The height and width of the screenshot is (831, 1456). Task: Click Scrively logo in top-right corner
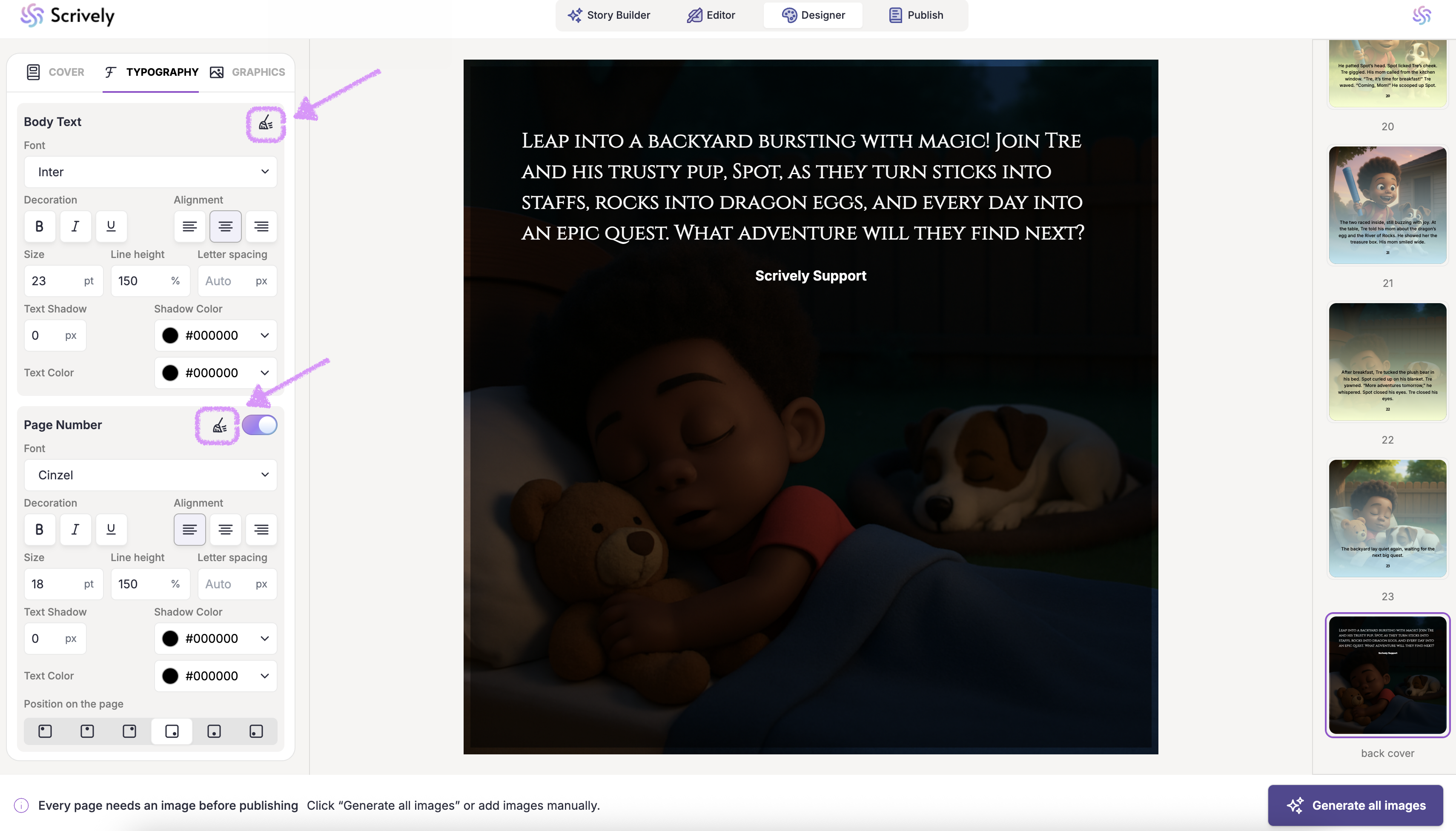1421,15
